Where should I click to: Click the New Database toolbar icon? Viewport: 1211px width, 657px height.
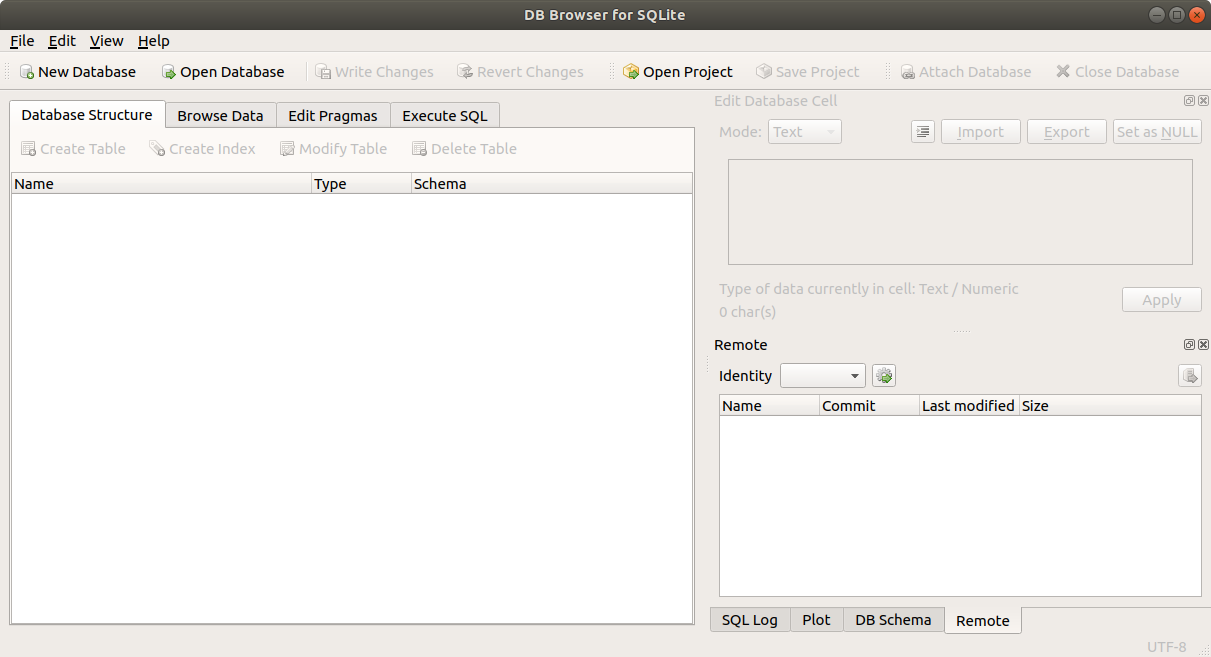click(27, 72)
